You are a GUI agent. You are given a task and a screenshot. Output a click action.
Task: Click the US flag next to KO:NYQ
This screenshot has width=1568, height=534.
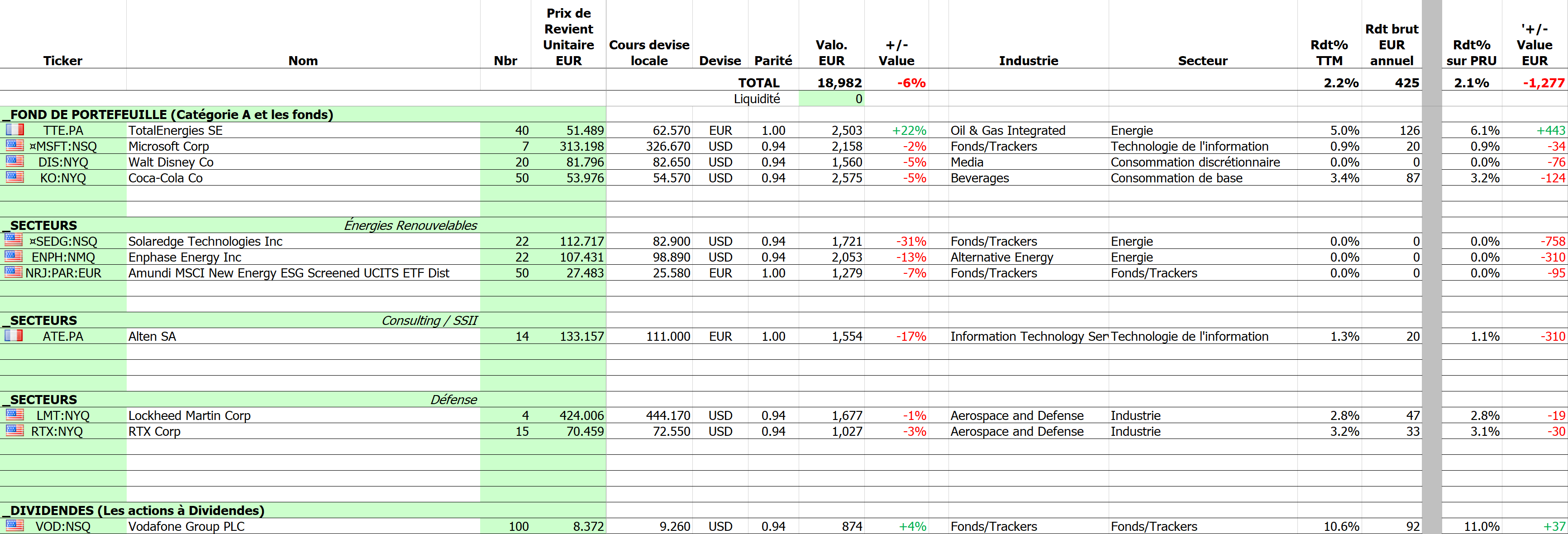tap(14, 177)
